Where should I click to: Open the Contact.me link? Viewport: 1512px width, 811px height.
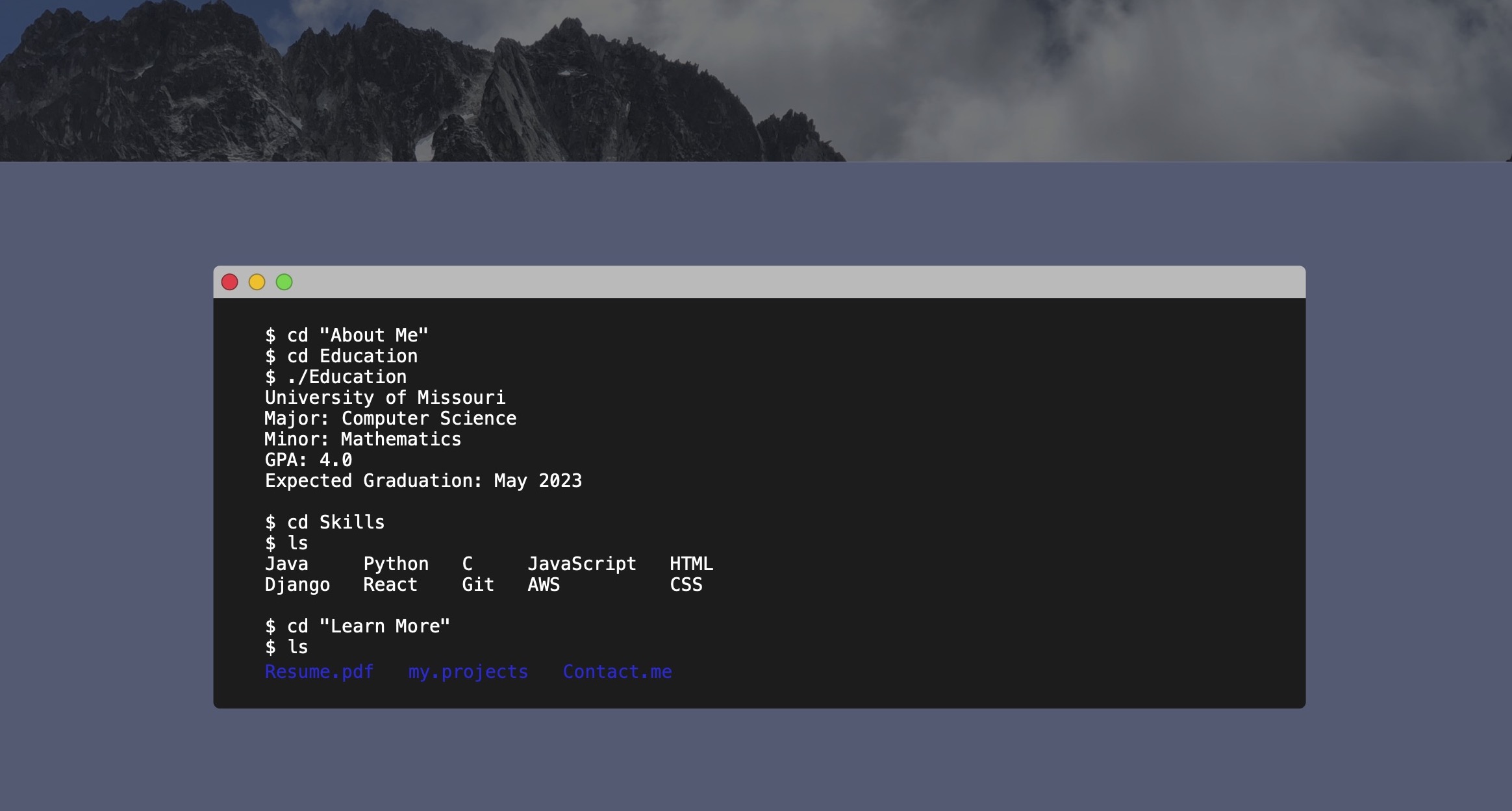[617, 671]
